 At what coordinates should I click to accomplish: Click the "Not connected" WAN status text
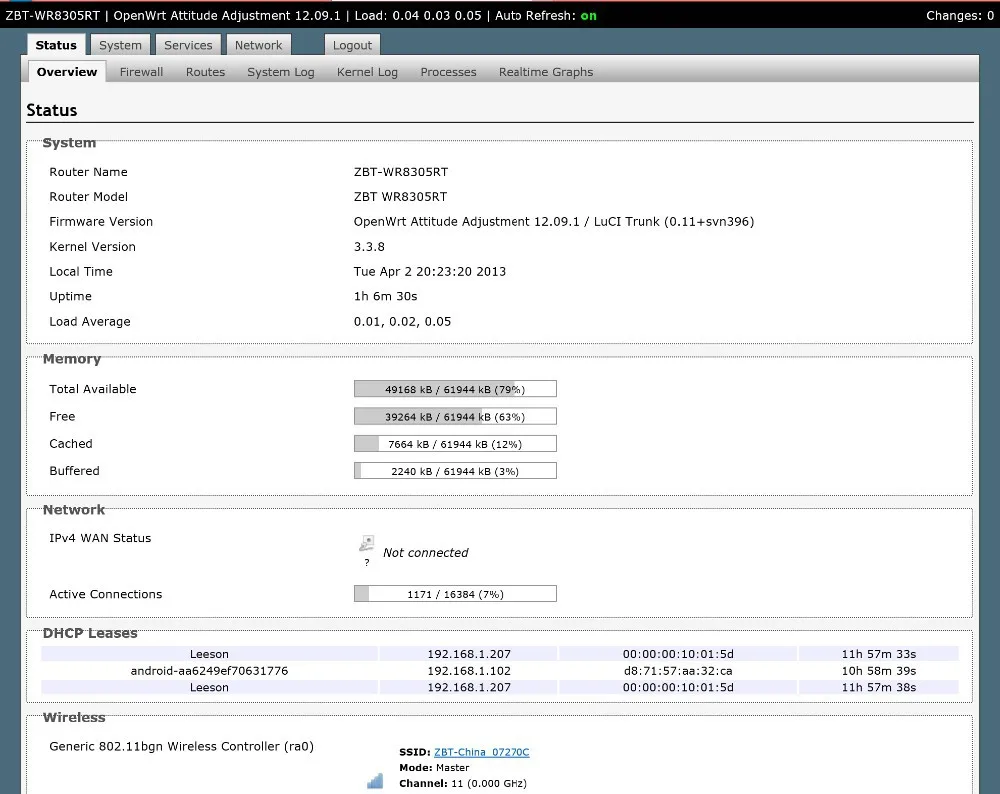[425, 553]
